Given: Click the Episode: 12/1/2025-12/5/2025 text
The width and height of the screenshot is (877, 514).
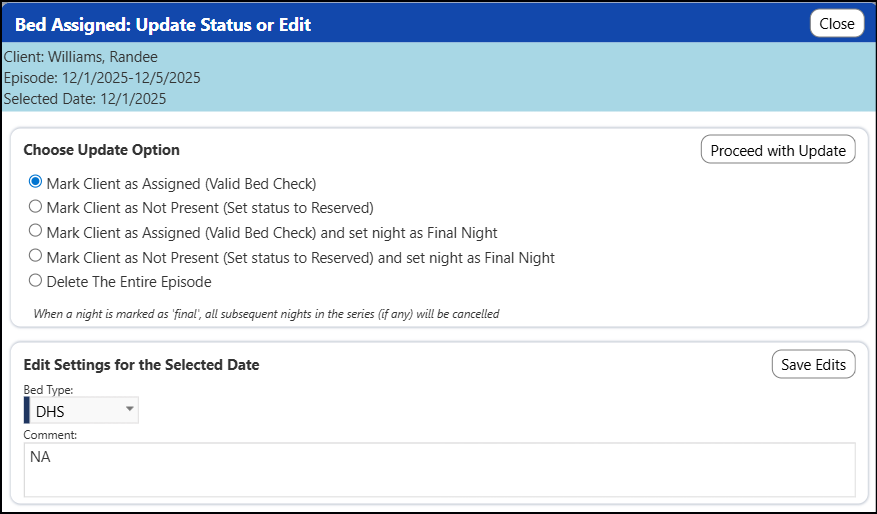Looking at the screenshot, I should (102, 78).
